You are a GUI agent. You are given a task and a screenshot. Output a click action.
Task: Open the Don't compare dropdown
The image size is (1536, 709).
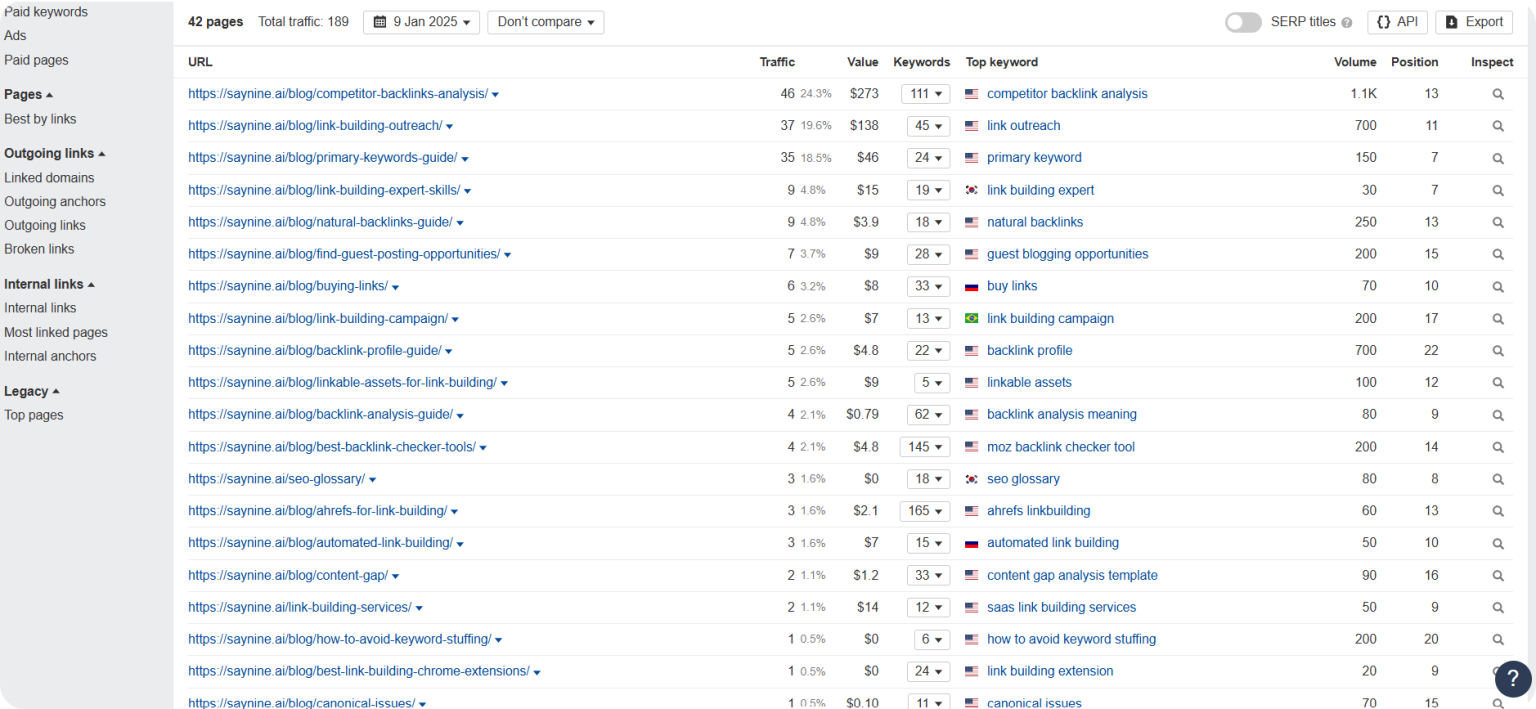545,21
